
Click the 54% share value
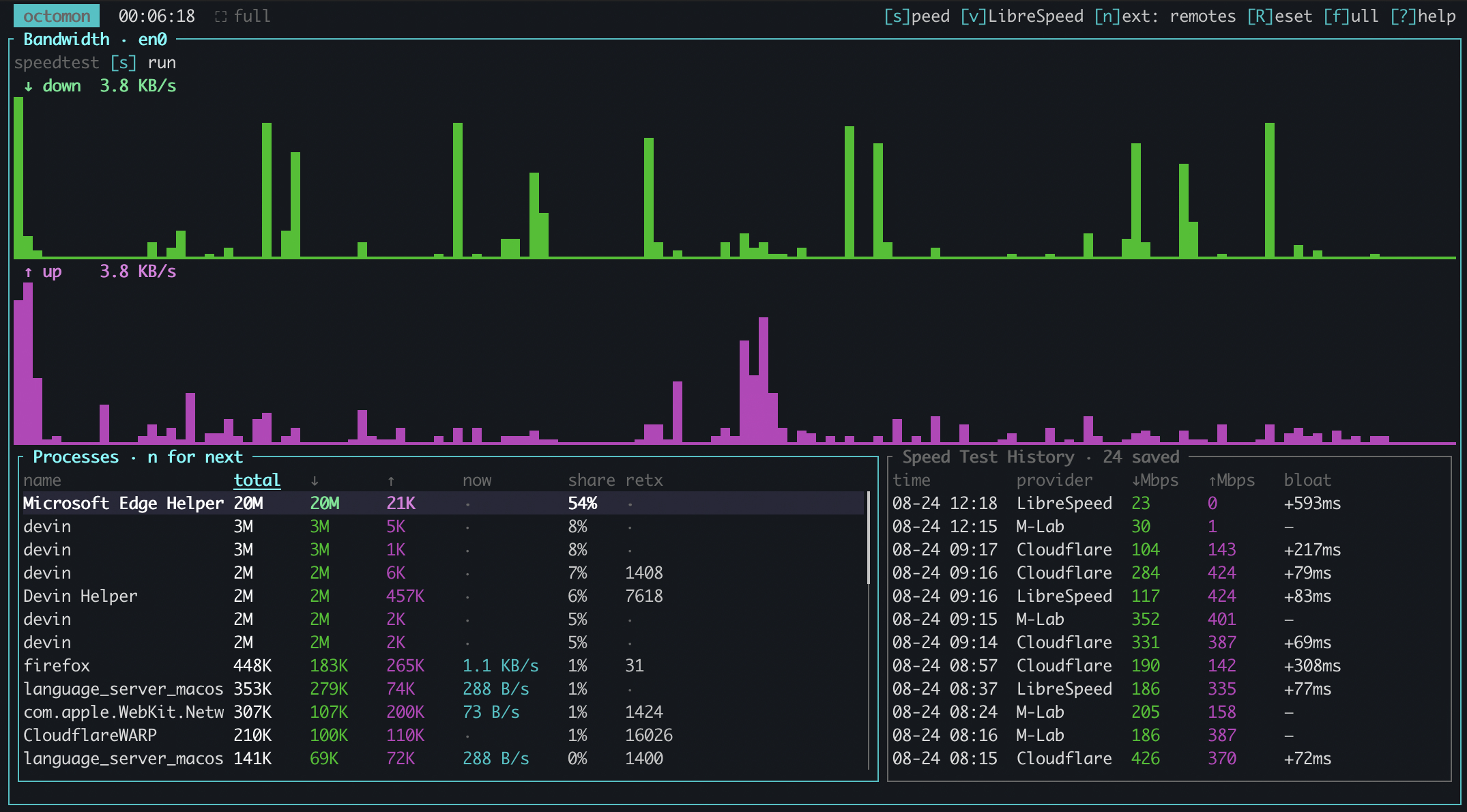583,504
